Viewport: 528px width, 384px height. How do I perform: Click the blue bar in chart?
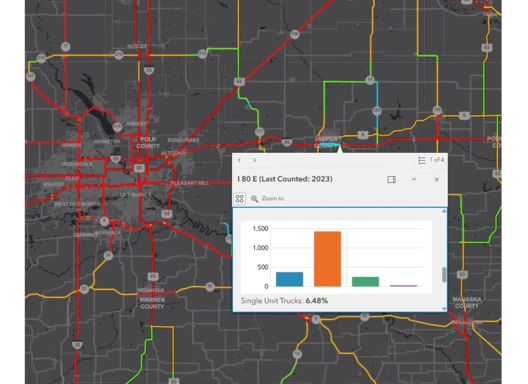289,279
